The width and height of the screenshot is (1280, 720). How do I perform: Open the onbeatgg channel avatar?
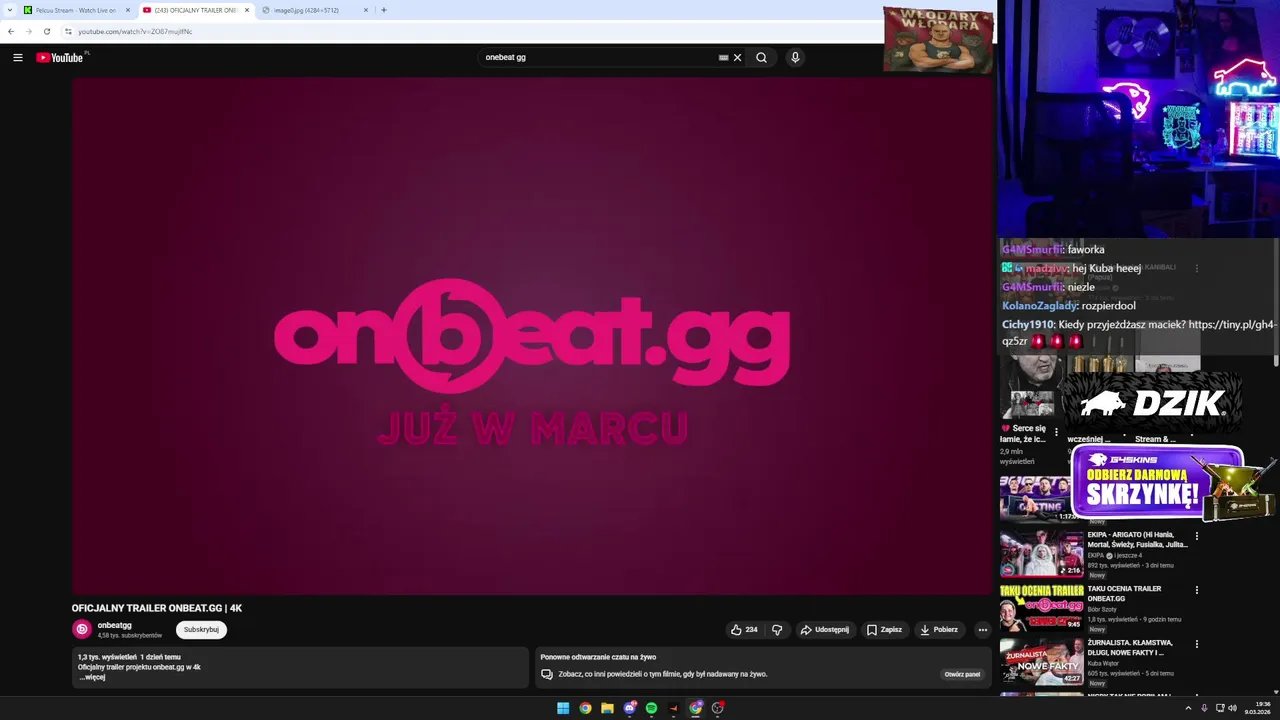coord(82,629)
